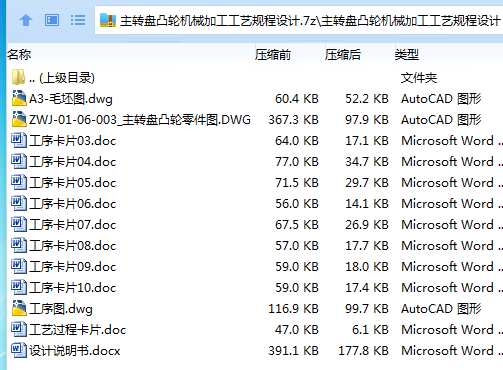This screenshot has width=503, height=370.
Task: Select file A3-毛坯图.dwg
Action: (x=71, y=99)
